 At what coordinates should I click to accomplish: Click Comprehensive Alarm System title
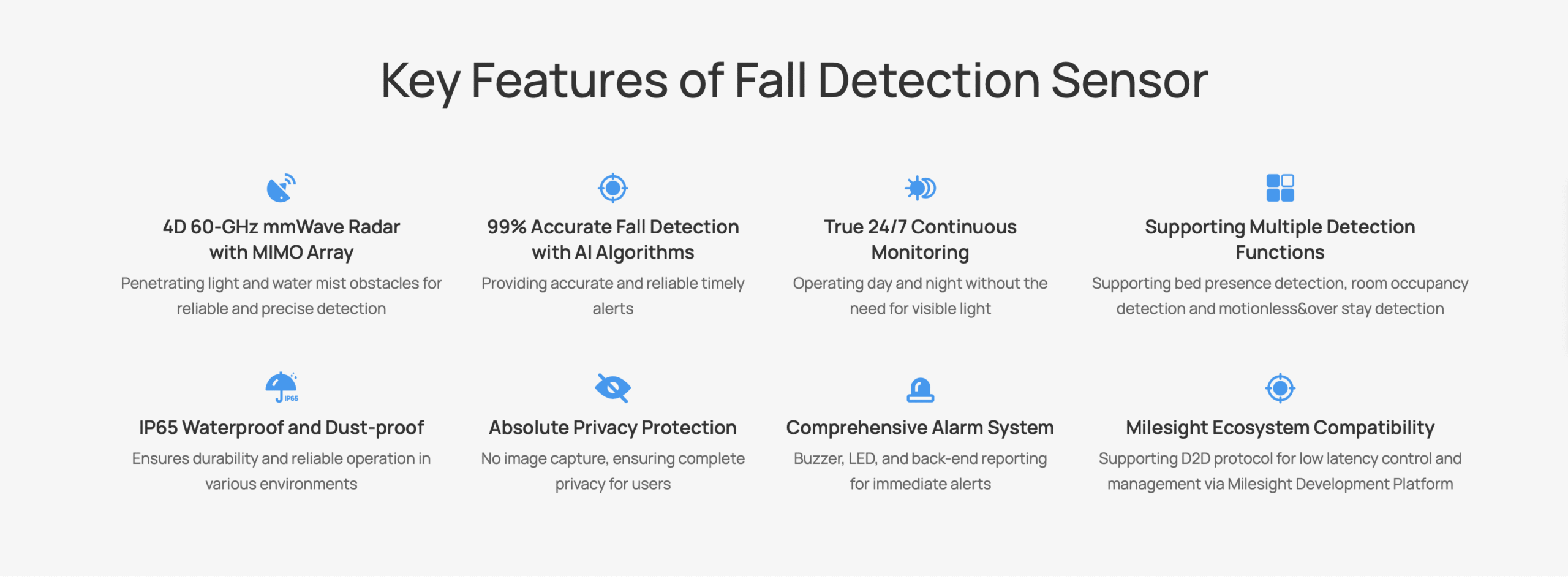pos(920,427)
